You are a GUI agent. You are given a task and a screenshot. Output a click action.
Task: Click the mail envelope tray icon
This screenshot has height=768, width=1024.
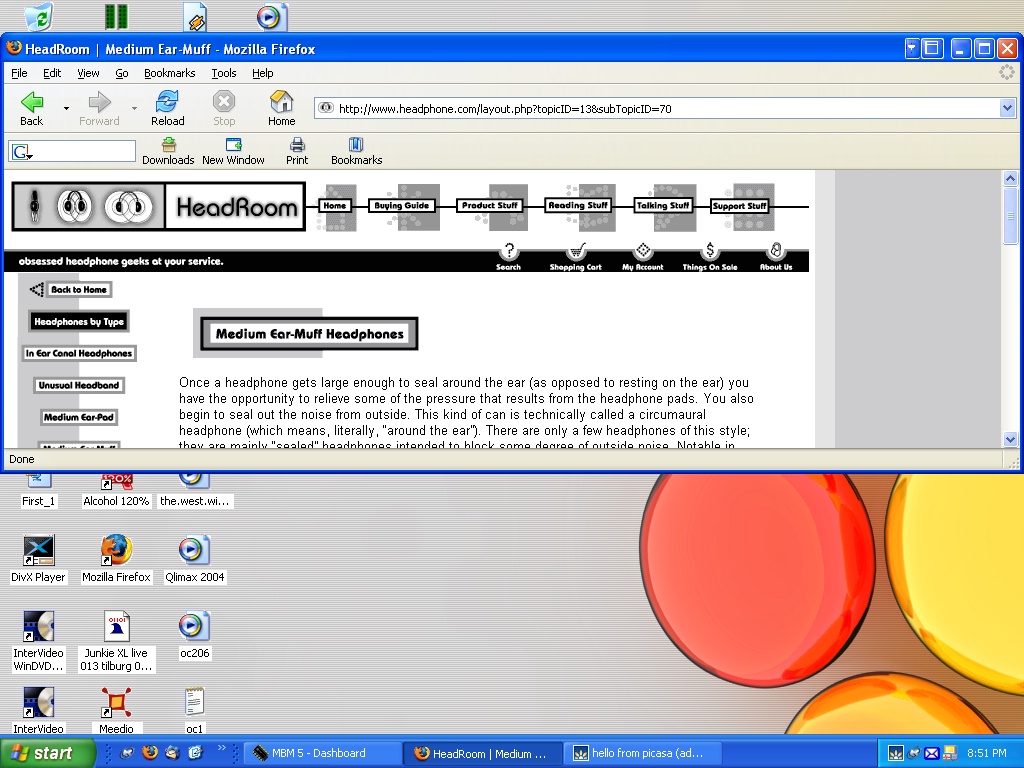click(x=931, y=754)
